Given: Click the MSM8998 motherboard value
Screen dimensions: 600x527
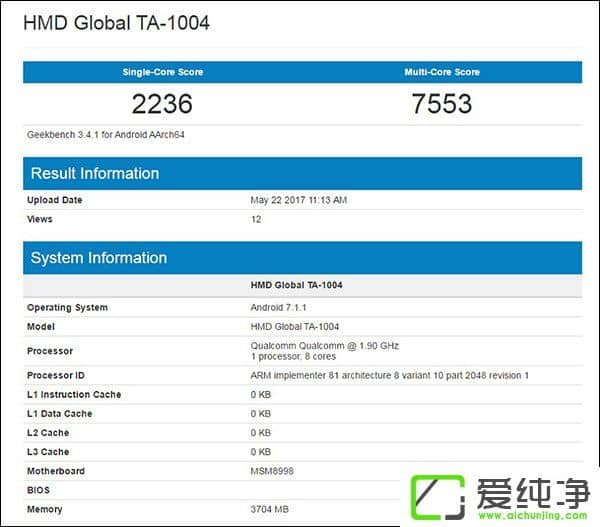Looking at the screenshot, I should tap(272, 471).
